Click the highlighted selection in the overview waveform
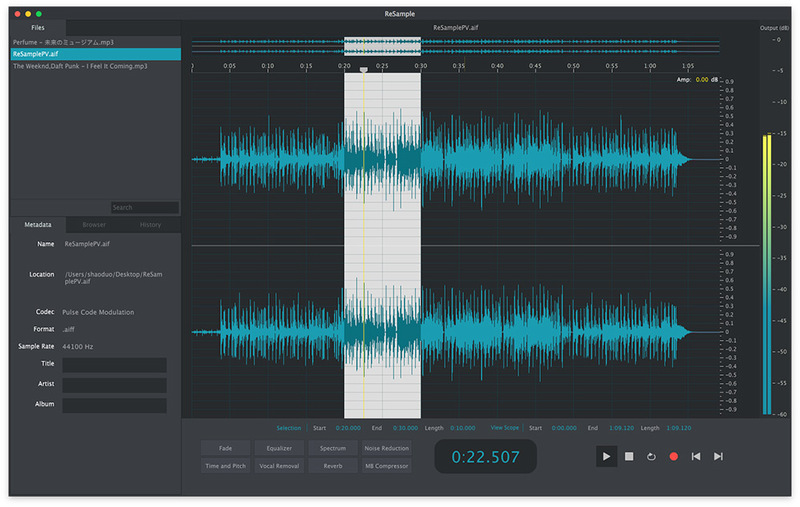The height and width of the screenshot is (507, 800). (382, 46)
